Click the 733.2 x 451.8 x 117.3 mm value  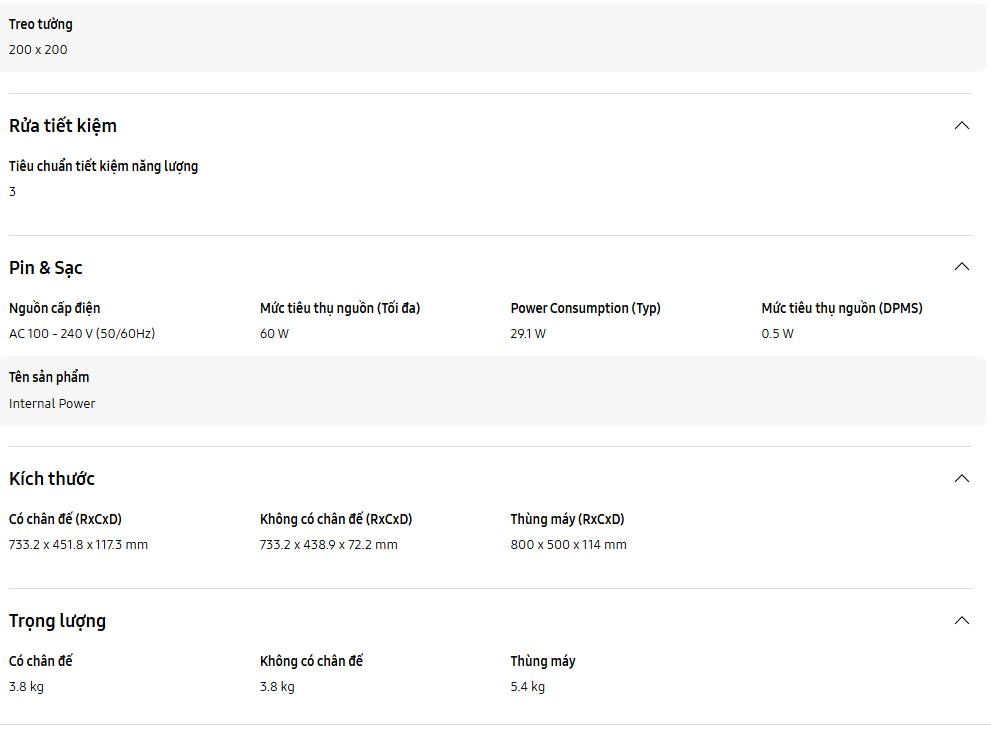pyautogui.click(x=78, y=544)
